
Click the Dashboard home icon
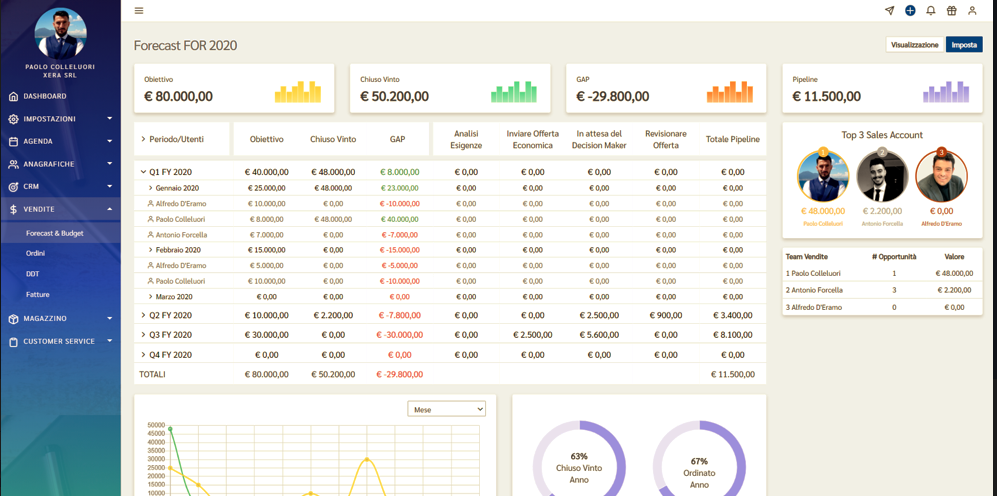click(x=13, y=96)
